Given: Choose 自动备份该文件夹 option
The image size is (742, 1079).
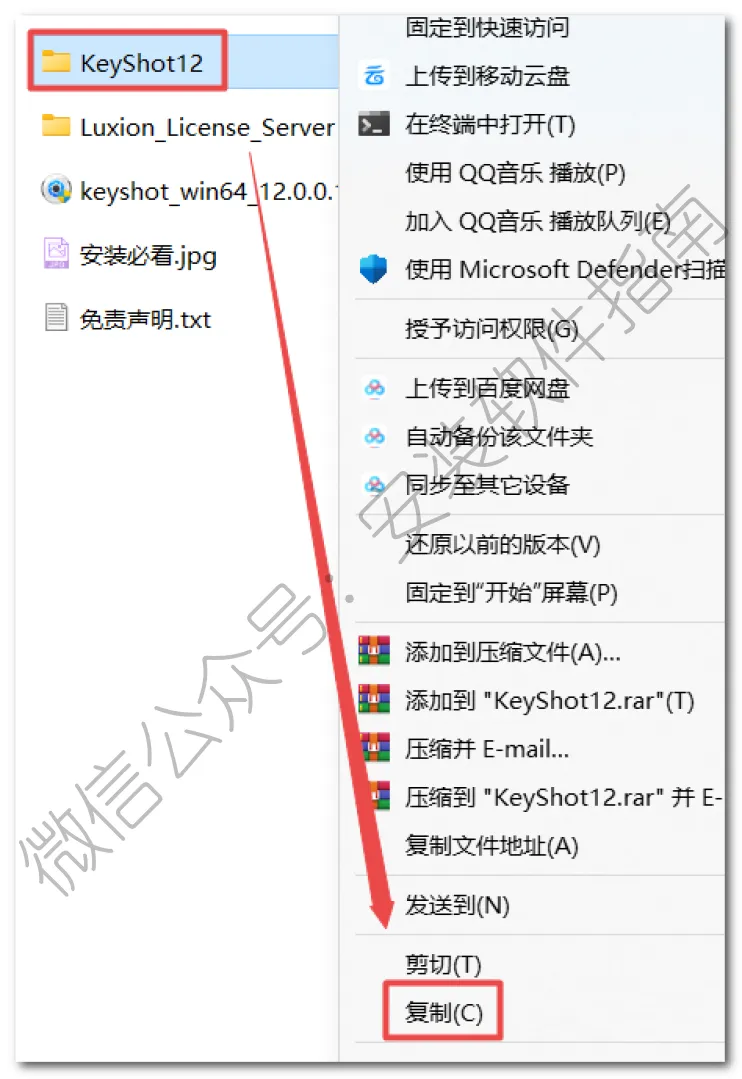Looking at the screenshot, I should 499,436.
